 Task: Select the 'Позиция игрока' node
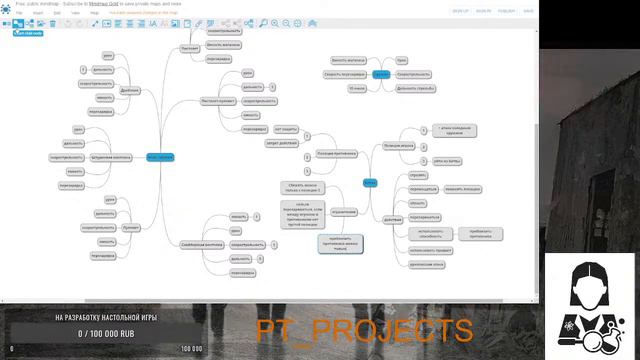point(399,146)
